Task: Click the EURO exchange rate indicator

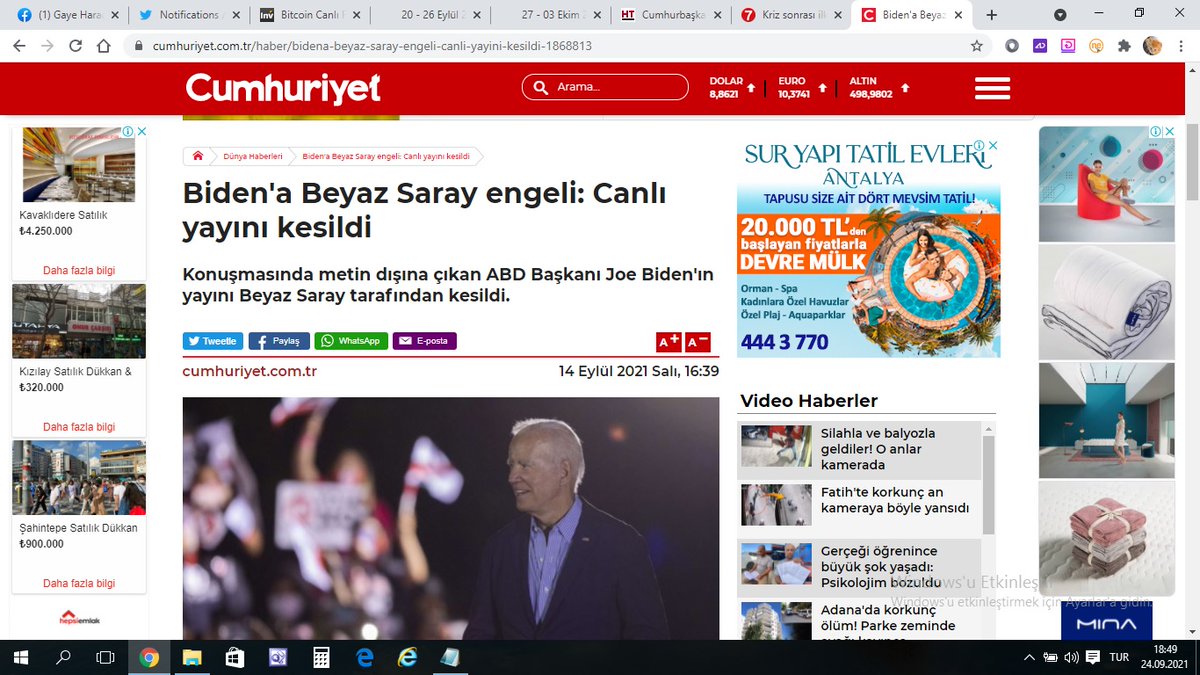Action: [x=802, y=88]
